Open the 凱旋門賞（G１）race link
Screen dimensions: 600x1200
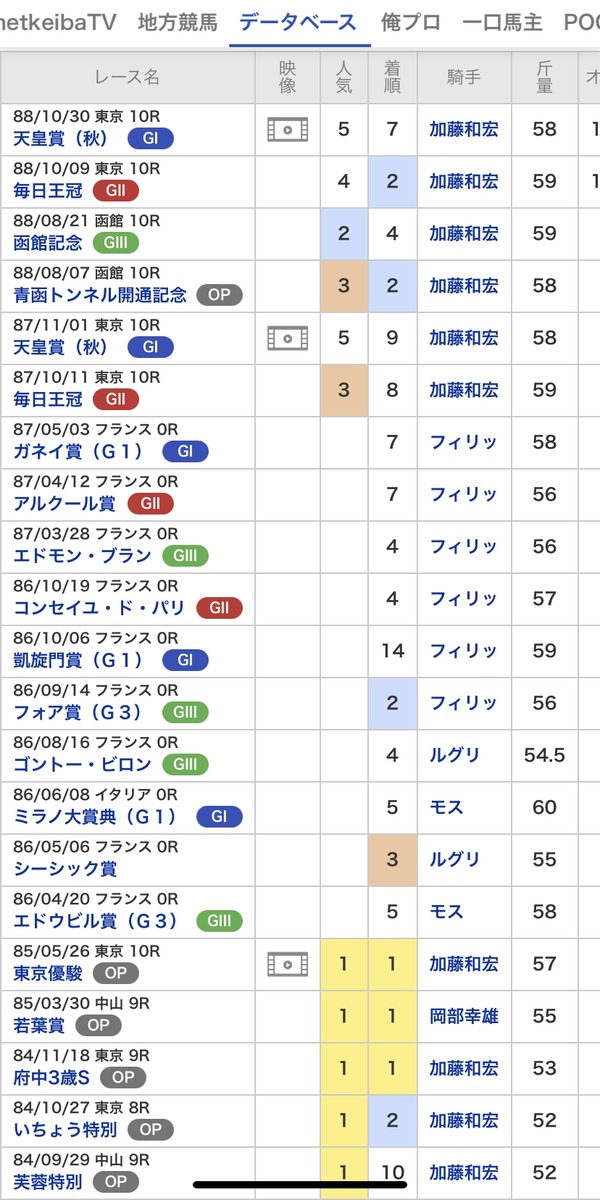[x=82, y=660]
